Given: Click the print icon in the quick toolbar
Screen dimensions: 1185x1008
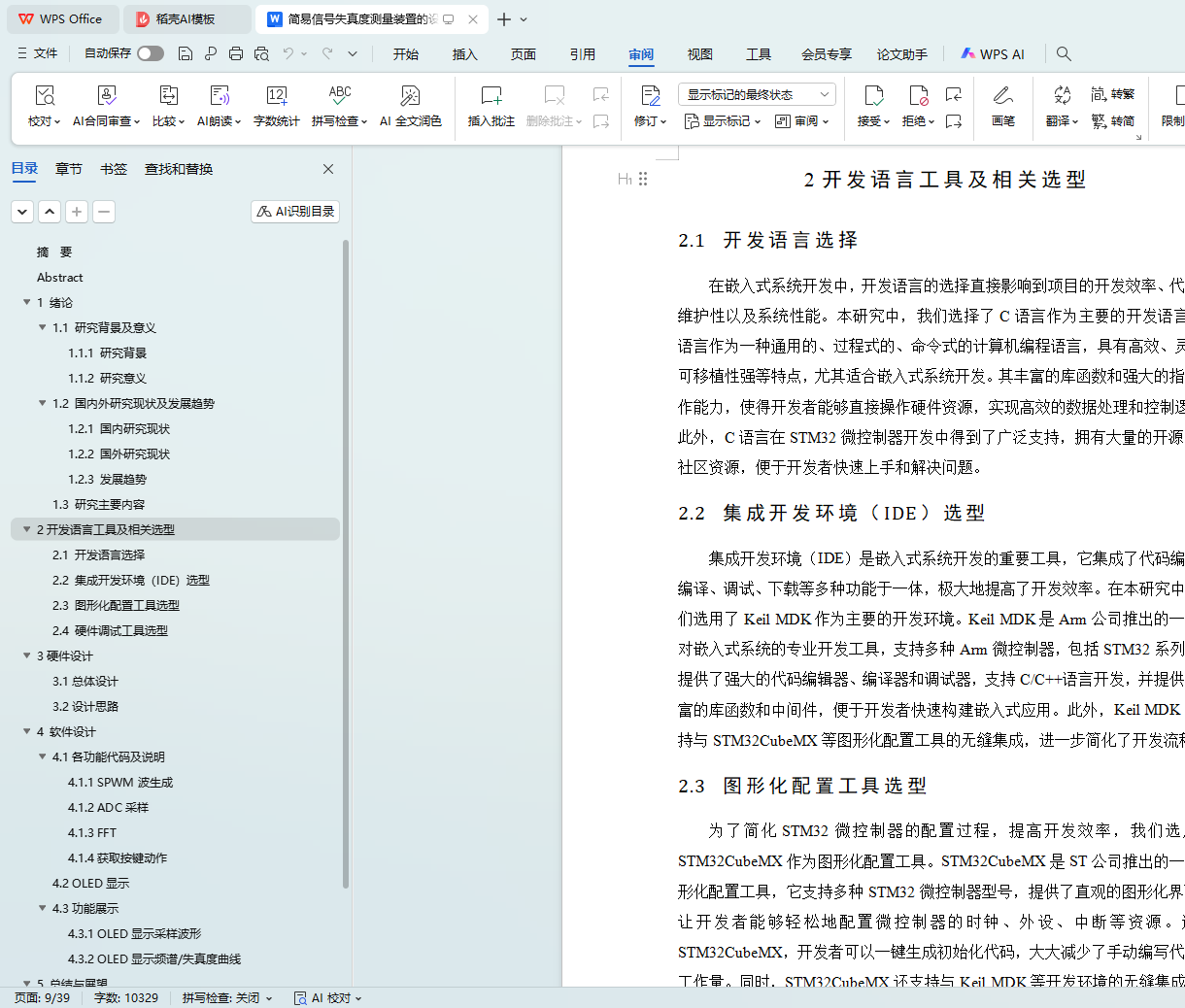Looking at the screenshot, I should pos(236,53).
